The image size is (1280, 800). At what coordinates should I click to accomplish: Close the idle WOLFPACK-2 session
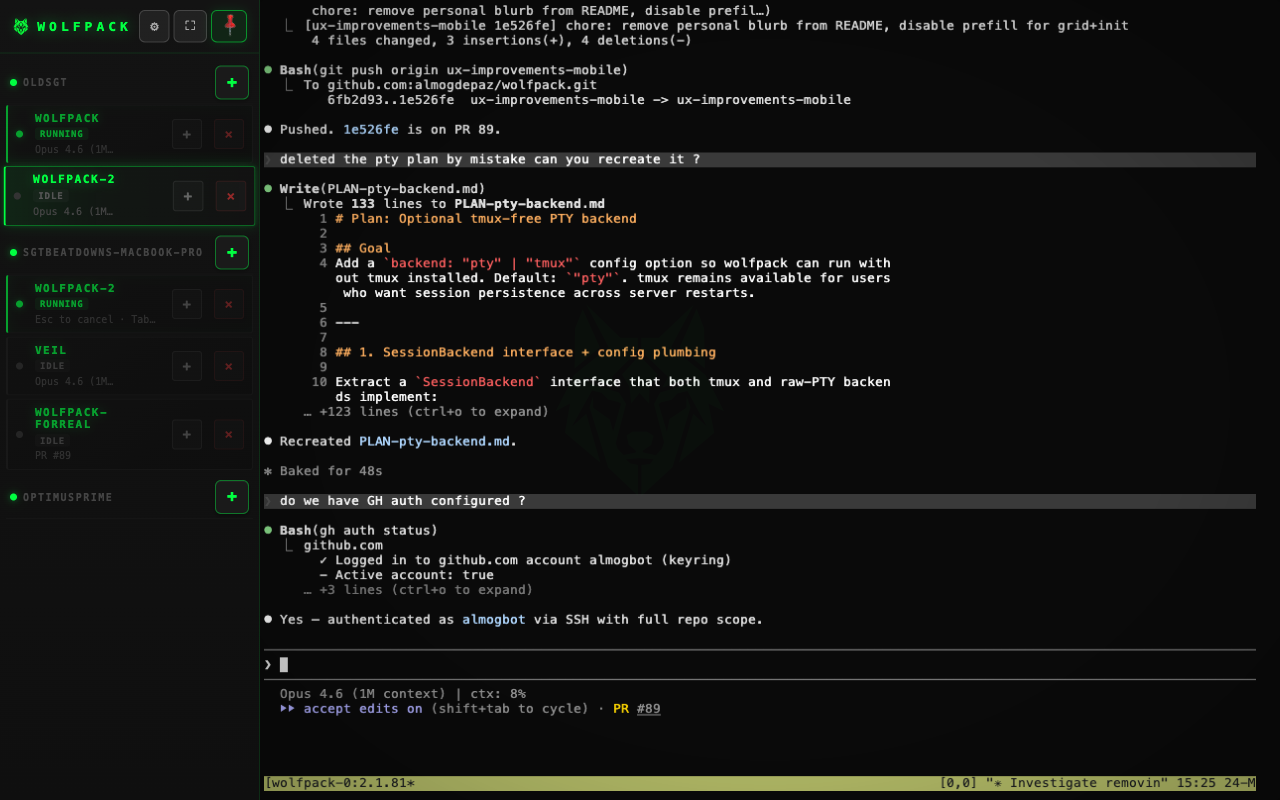coord(231,196)
